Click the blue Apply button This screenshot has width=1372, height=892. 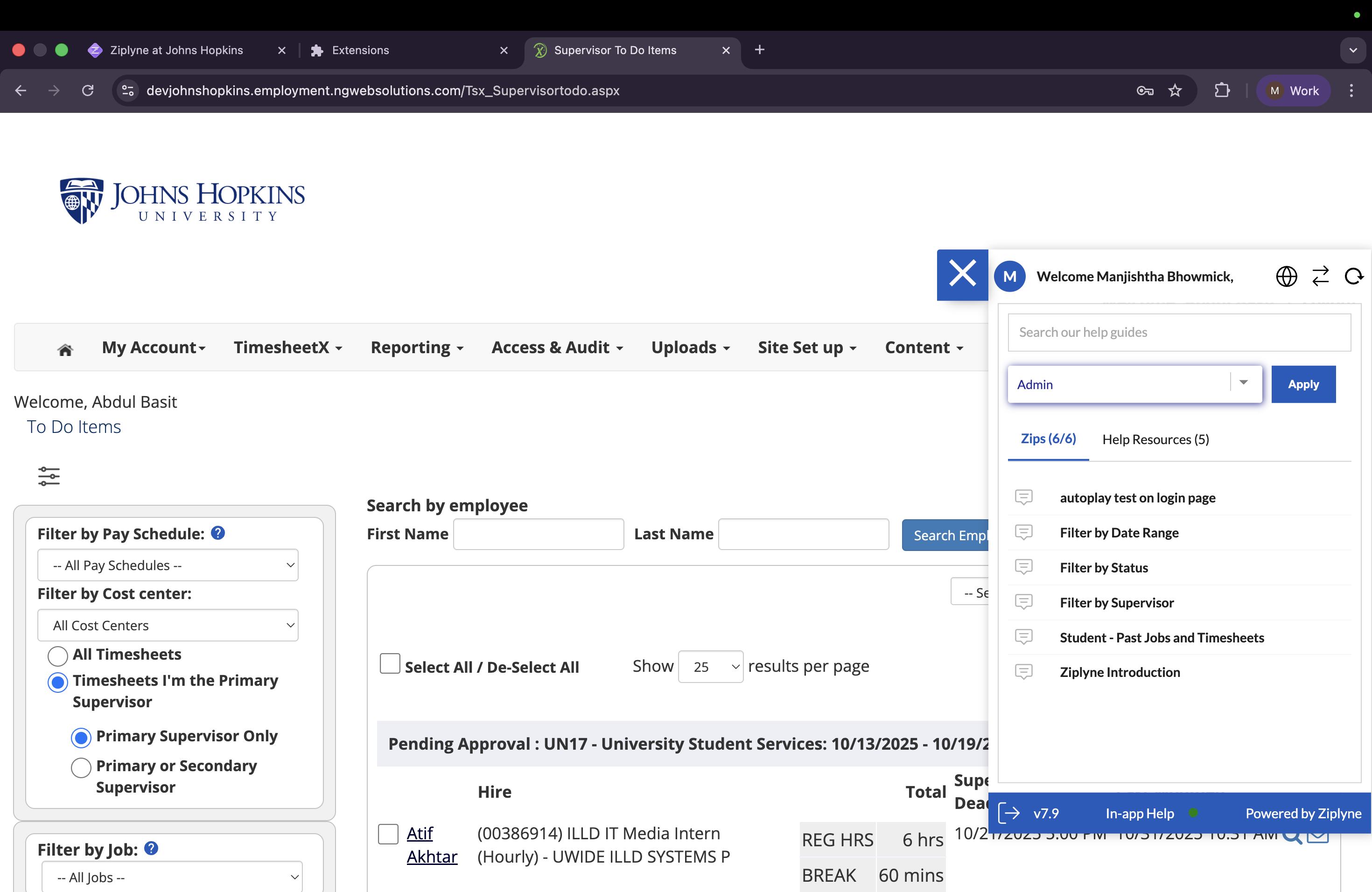[x=1303, y=384]
